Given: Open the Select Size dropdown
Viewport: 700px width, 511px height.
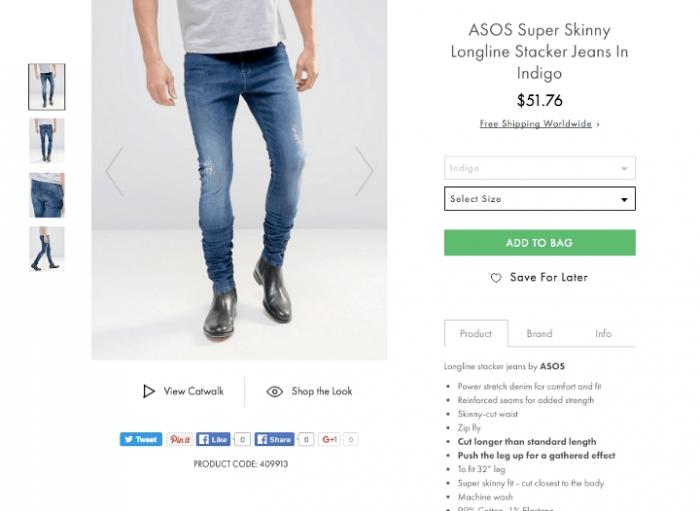Looking at the screenshot, I should click(539, 199).
